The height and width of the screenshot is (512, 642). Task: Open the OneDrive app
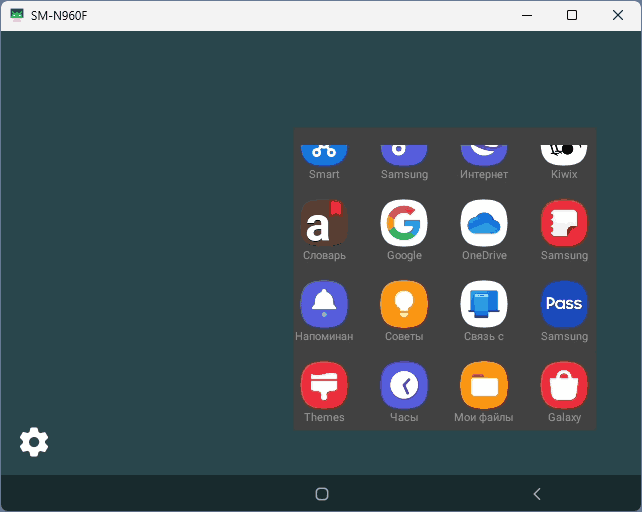click(484, 223)
